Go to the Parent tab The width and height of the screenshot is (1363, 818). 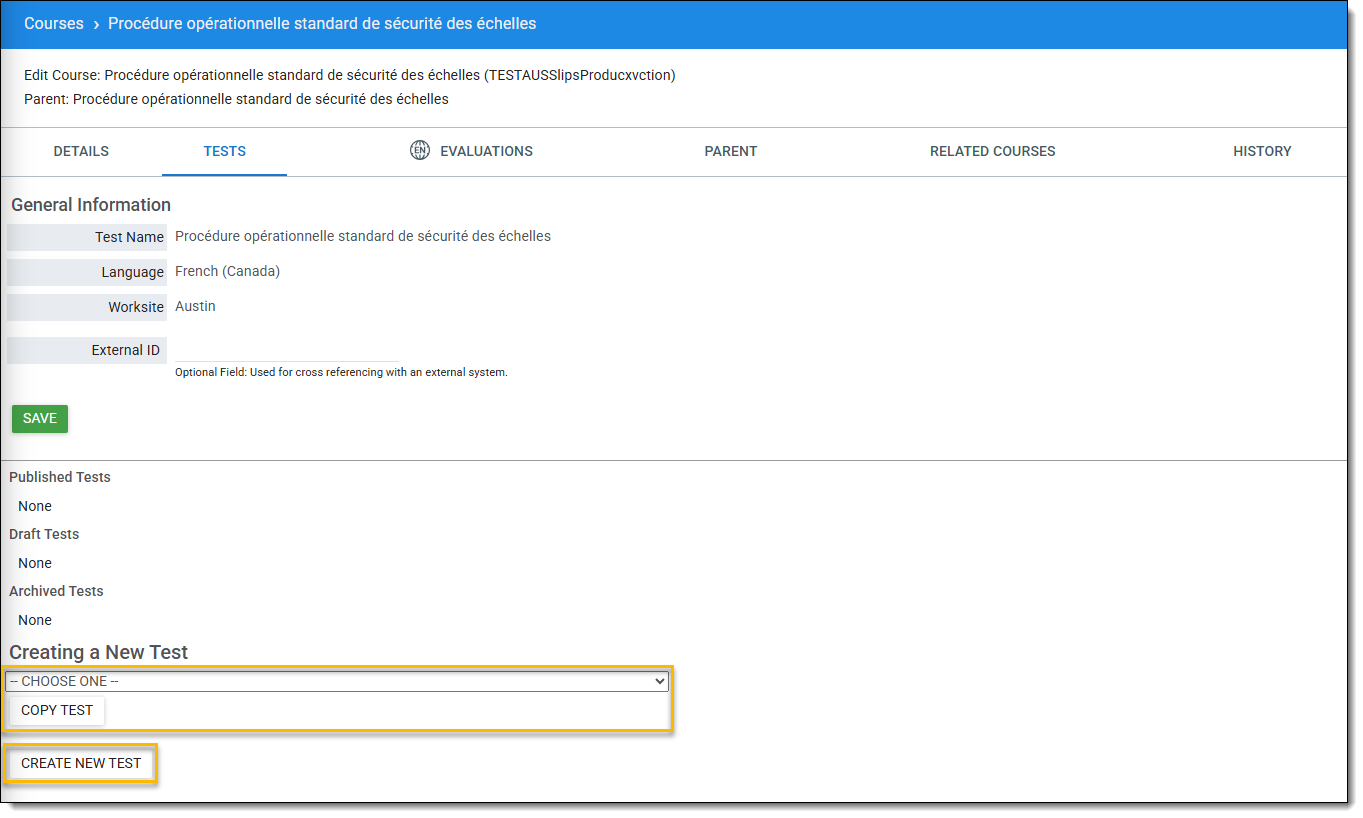point(730,151)
